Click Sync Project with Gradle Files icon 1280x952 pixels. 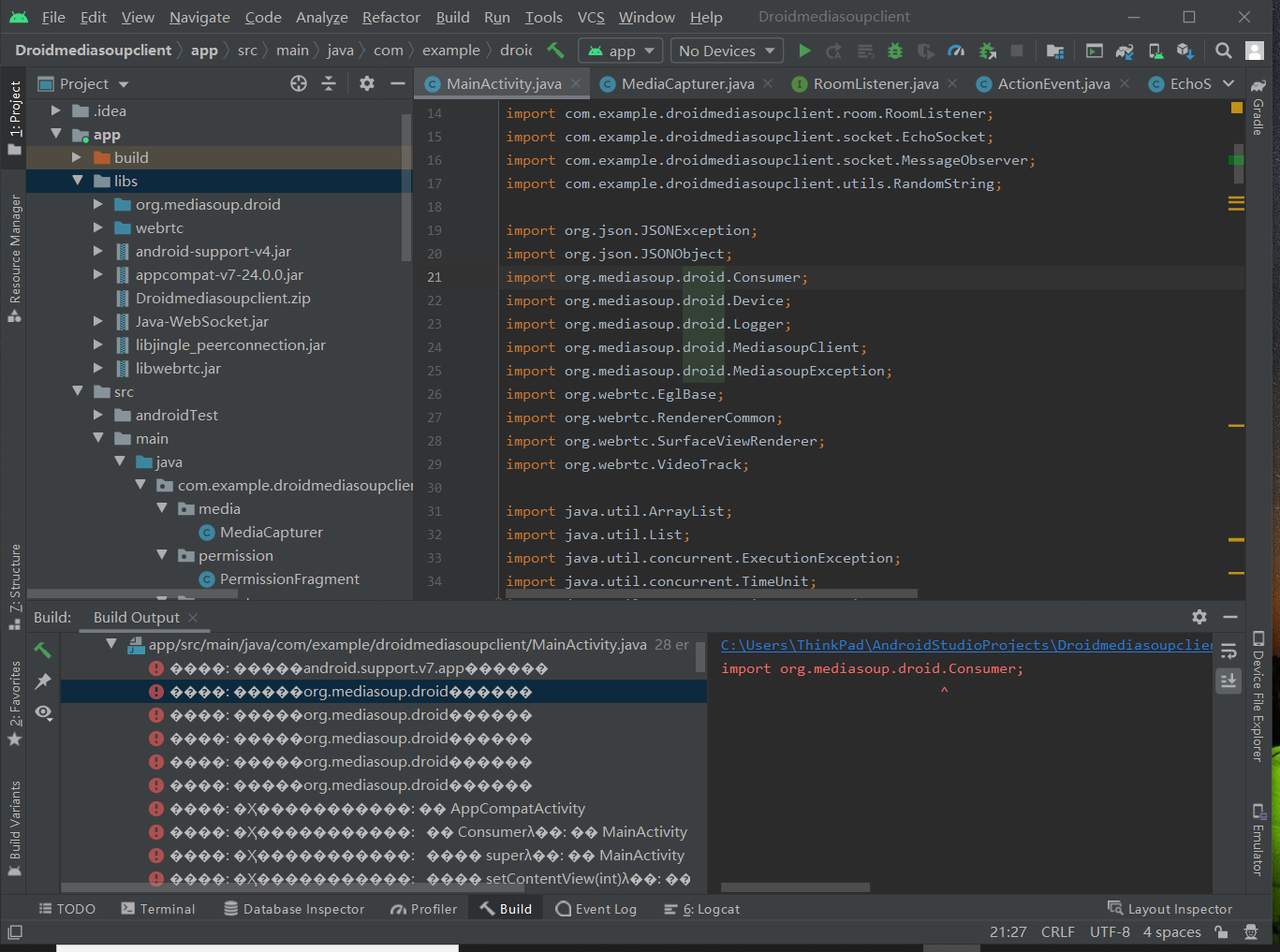point(1125,51)
